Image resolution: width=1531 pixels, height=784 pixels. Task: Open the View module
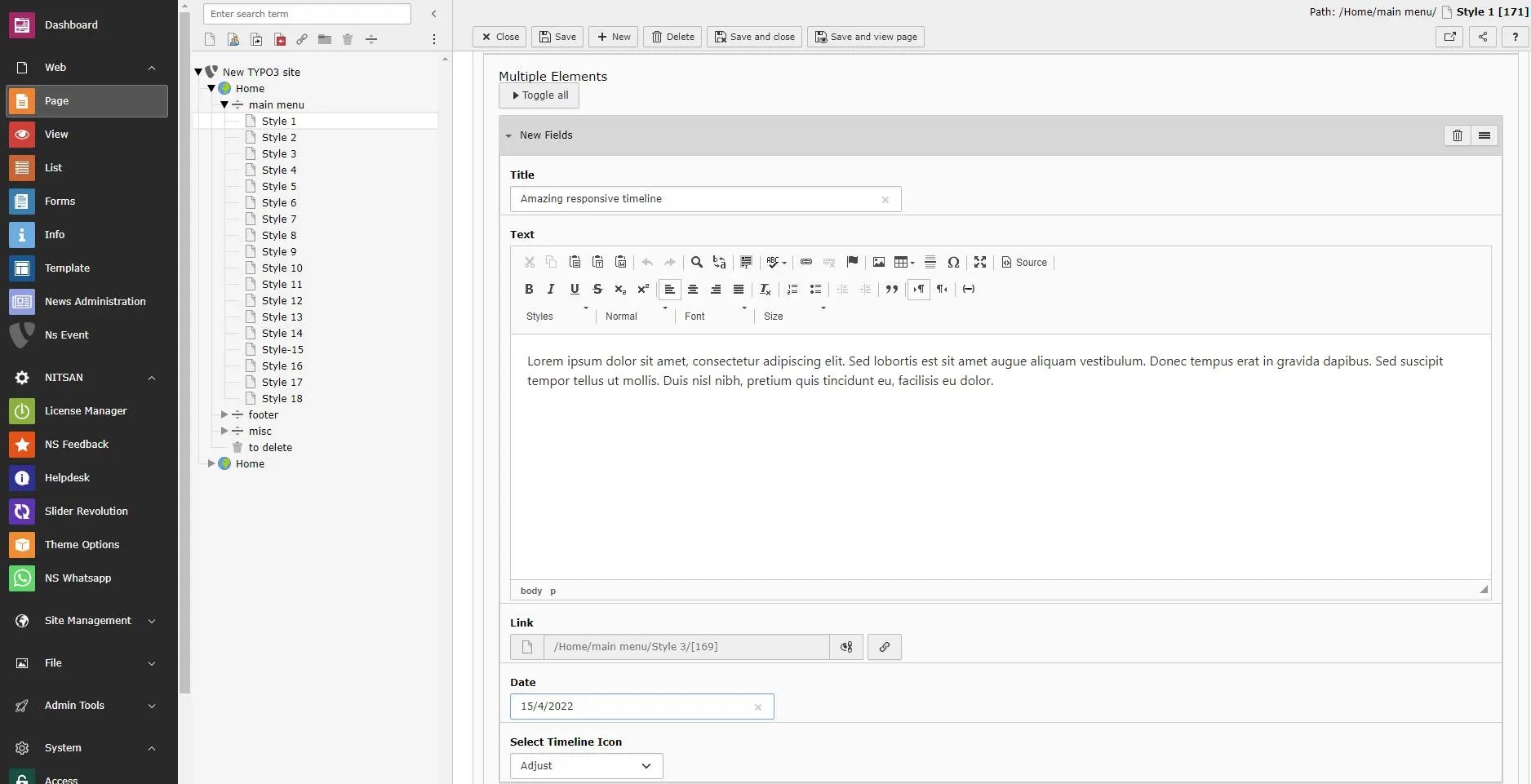tap(87, 135)
